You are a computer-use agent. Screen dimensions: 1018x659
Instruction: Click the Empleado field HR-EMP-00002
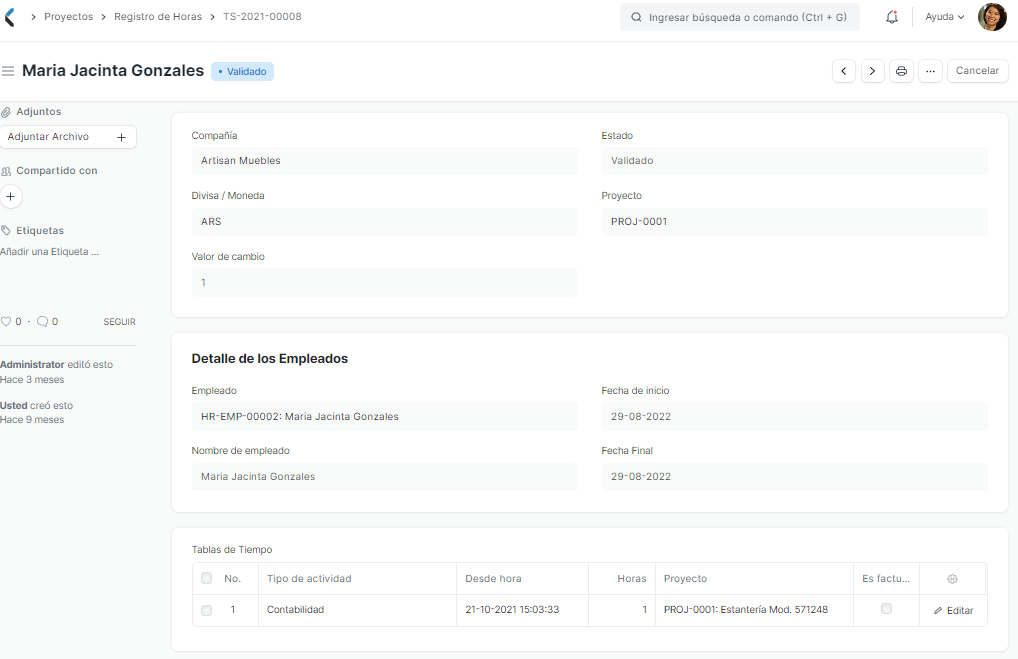(x=384, y=417)
